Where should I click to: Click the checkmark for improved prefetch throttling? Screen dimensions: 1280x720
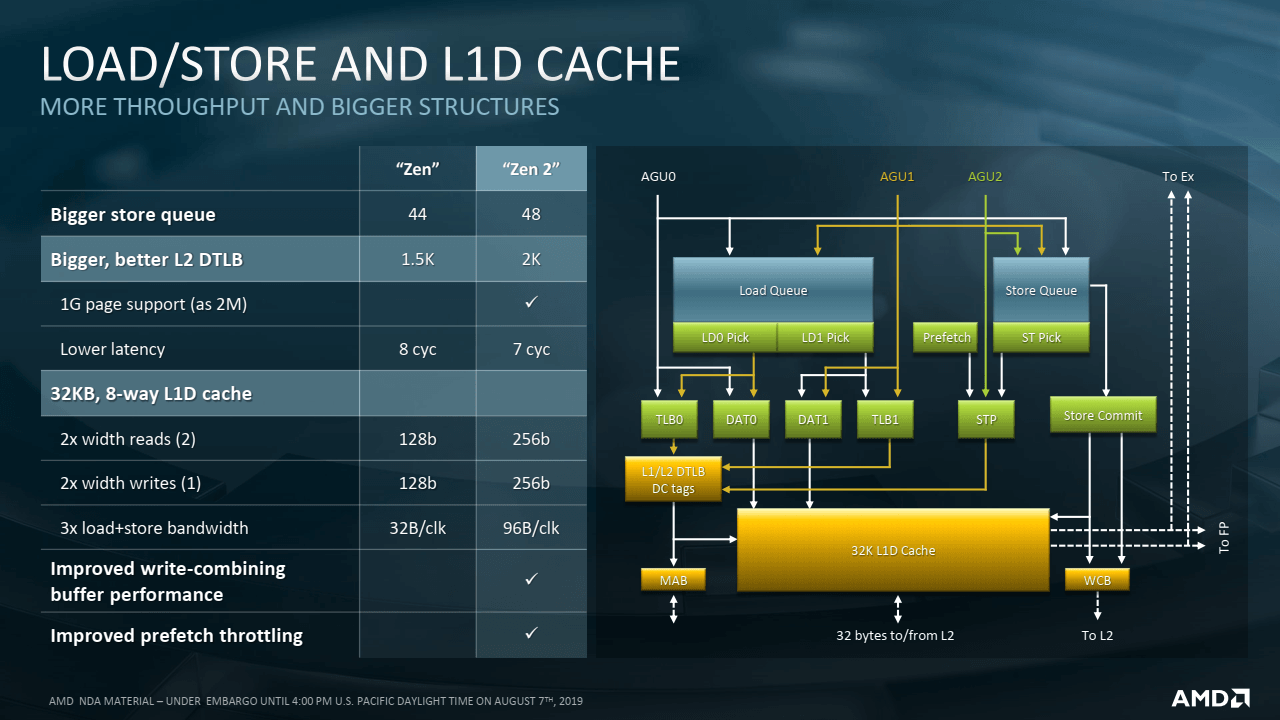531,634
